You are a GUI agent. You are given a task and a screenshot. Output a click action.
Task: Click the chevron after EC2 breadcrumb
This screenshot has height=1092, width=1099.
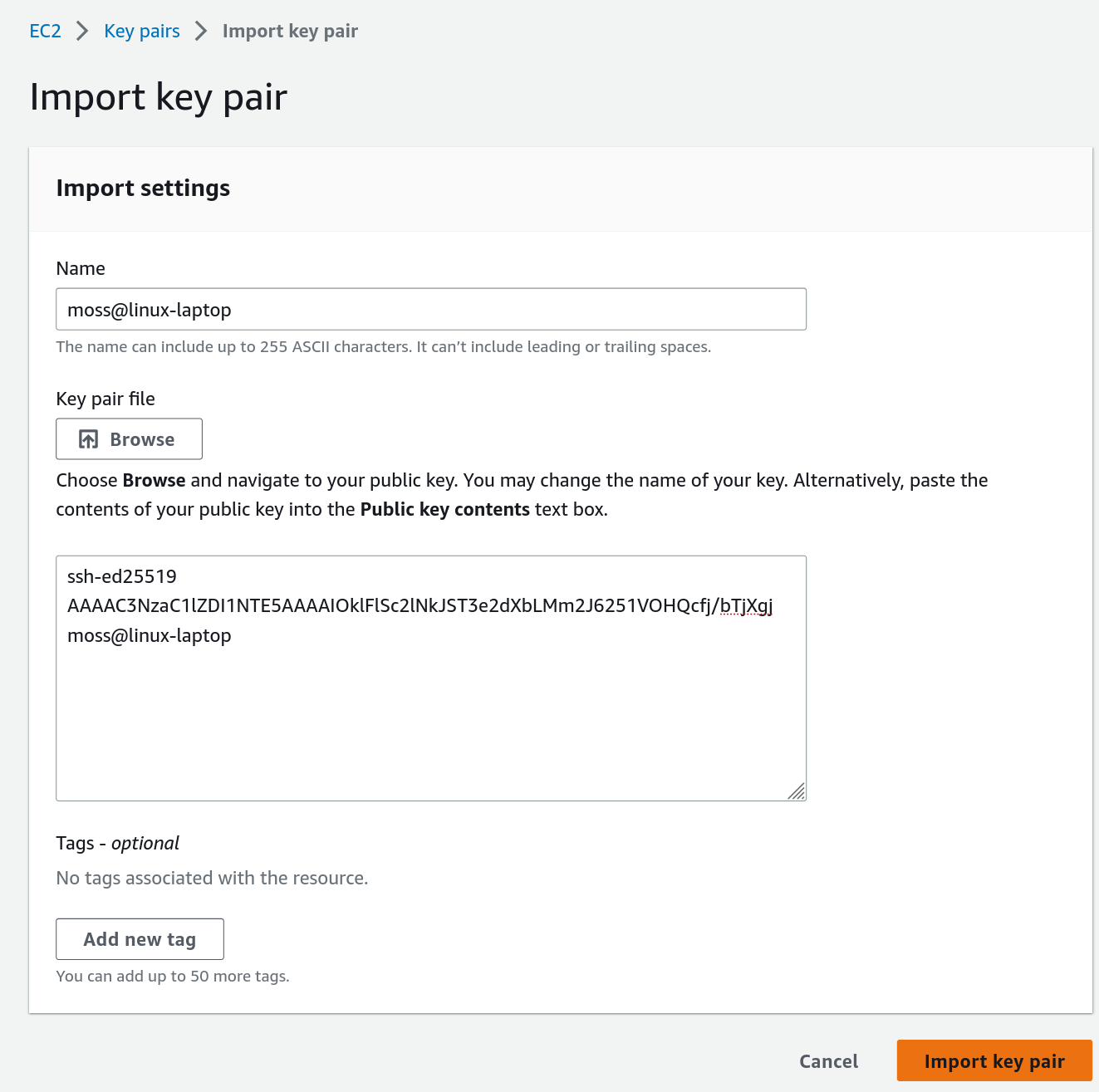(82, 32)
